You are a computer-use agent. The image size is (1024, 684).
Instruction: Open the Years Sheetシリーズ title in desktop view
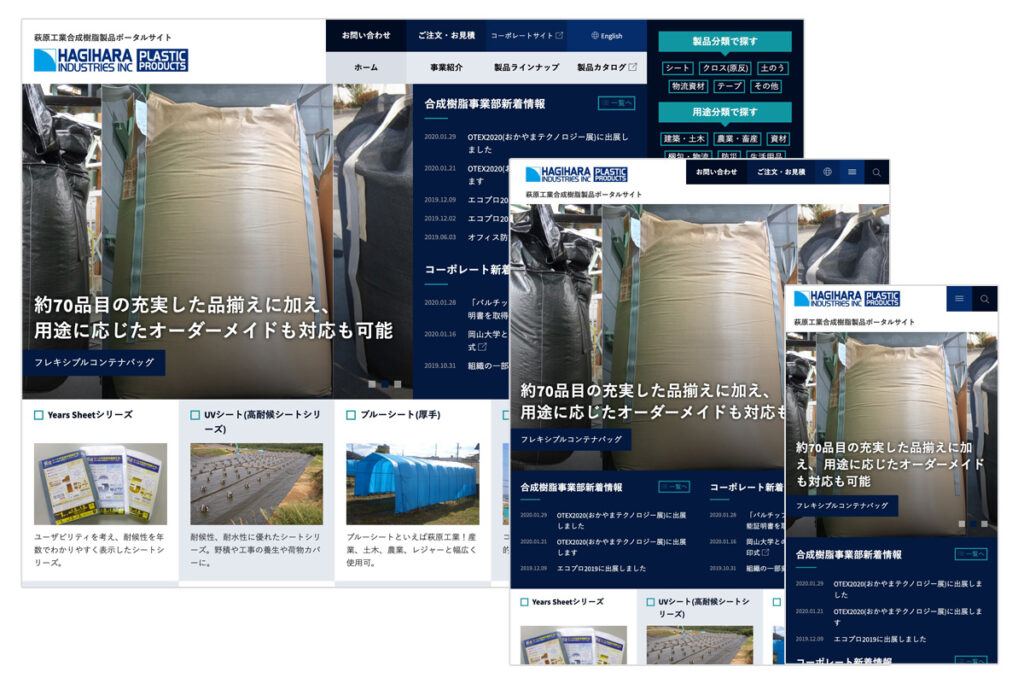(x=89, y=415)
